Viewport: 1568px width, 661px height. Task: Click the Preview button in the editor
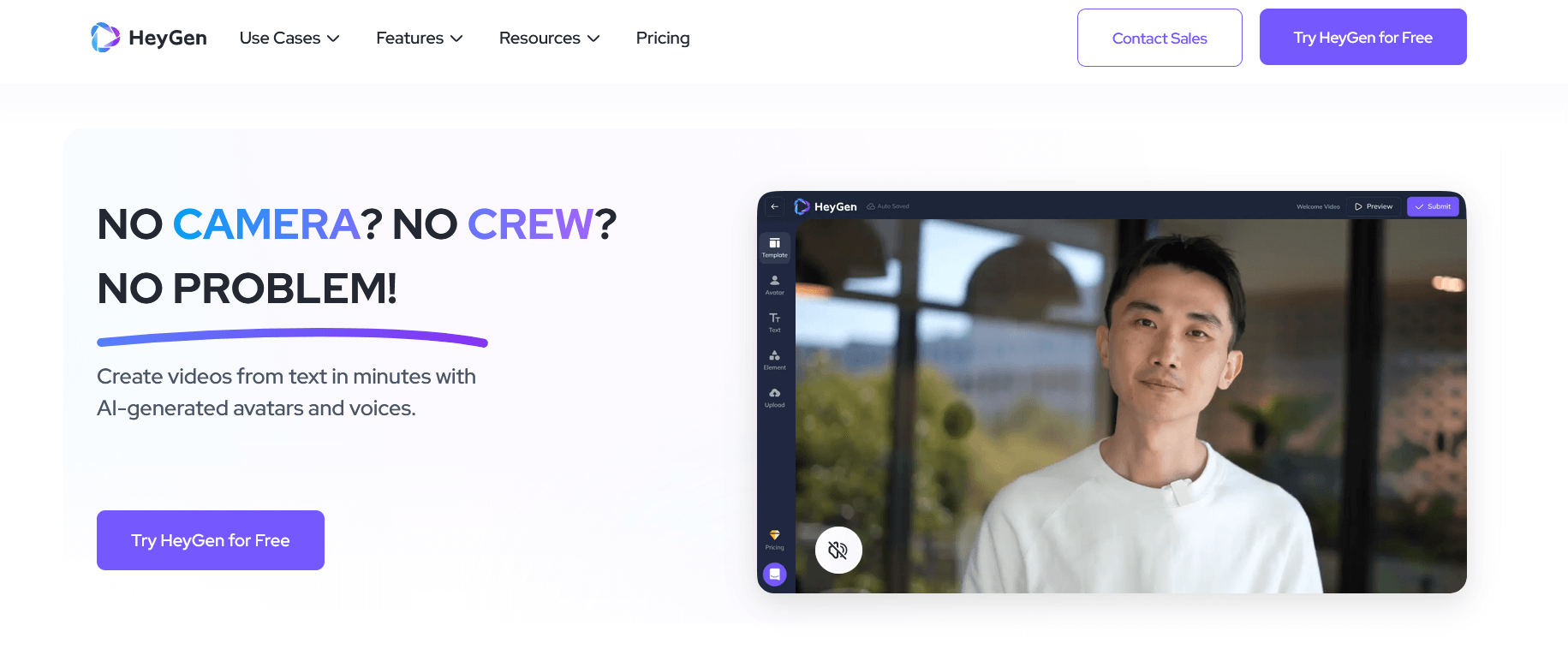click(1374, 206)
